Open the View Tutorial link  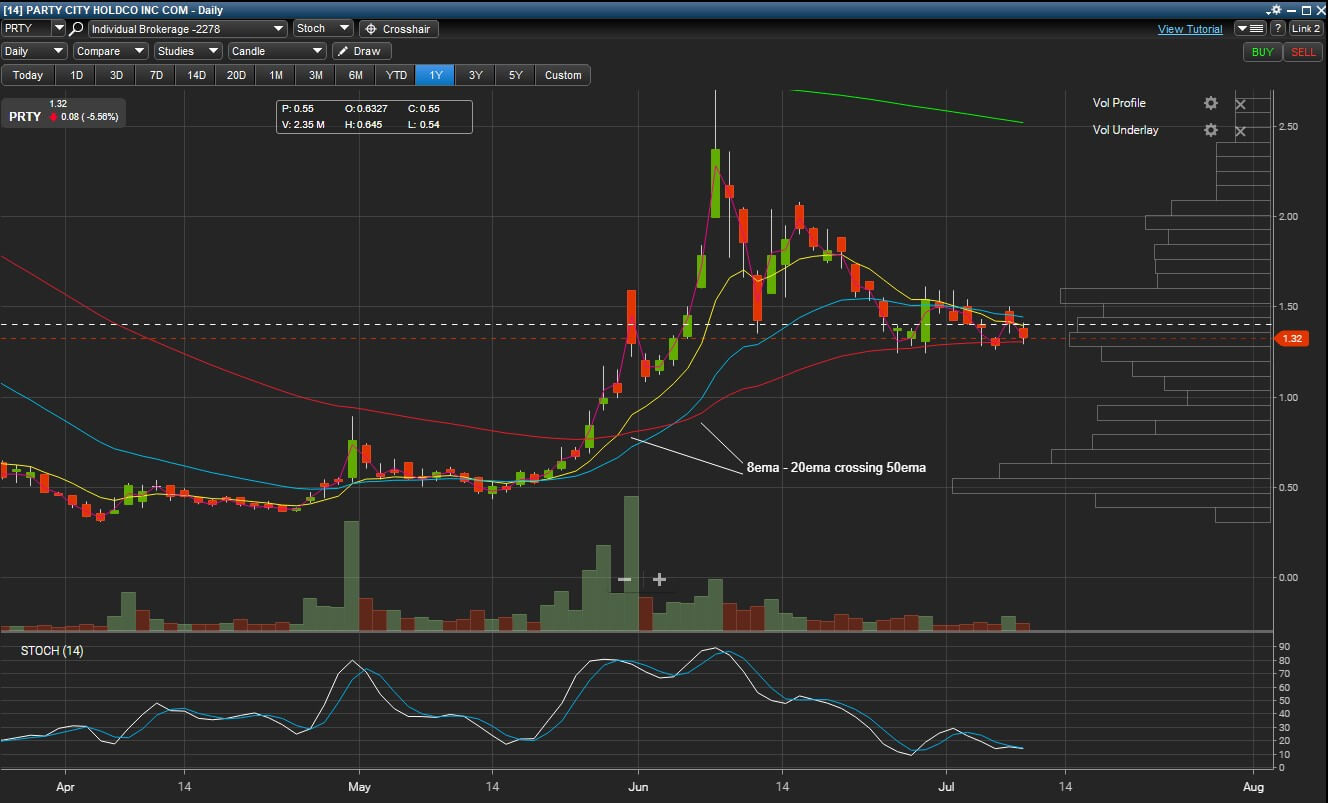(x=1190, y=29)
